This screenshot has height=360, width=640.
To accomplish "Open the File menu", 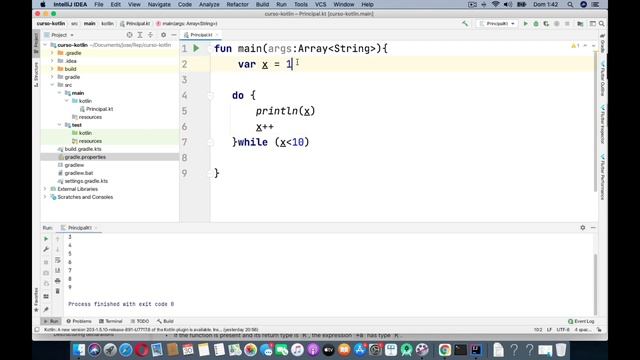I will 99,4.
